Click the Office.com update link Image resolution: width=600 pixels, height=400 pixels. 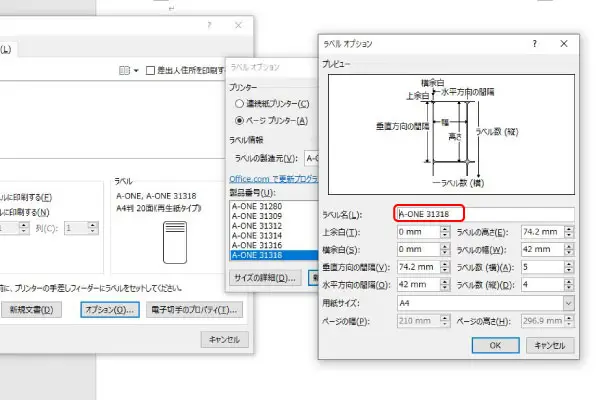(x=273, y=179)
